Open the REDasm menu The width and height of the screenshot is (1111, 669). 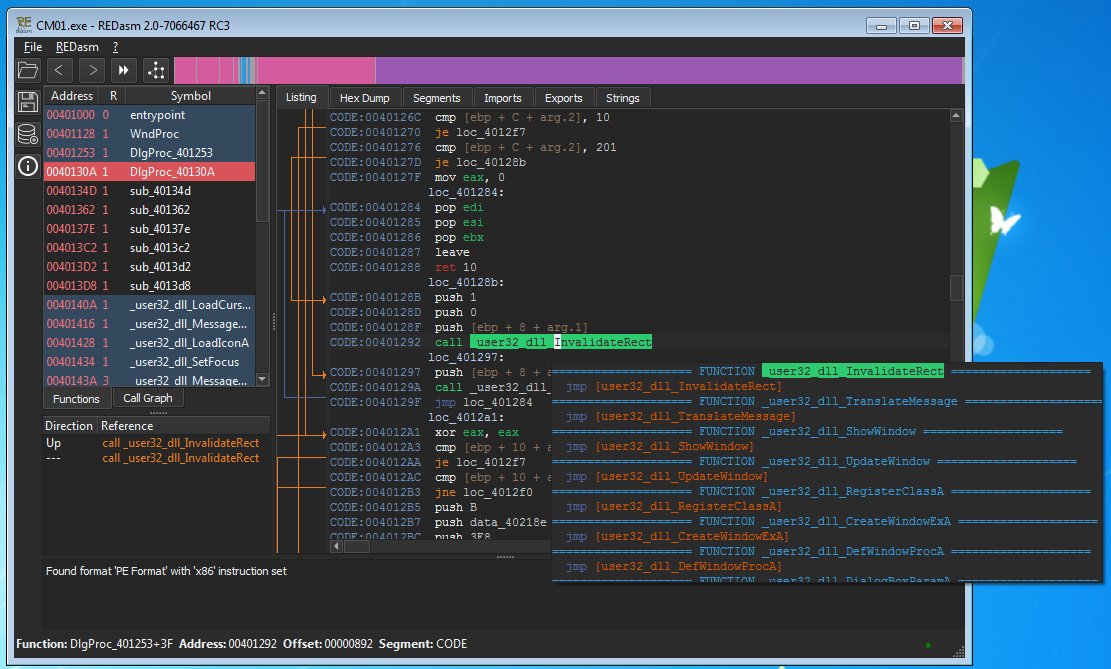(x=77, y=47)
